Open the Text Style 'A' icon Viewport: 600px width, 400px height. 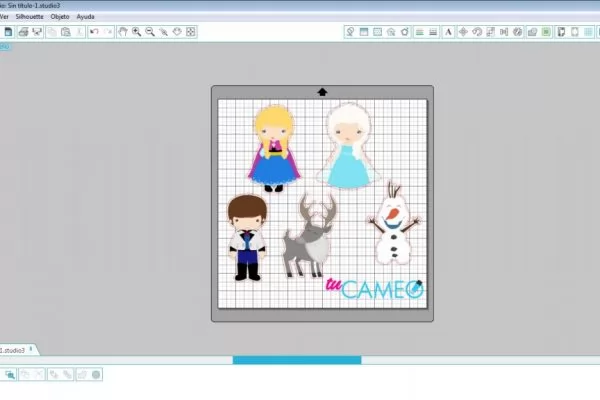(x=448, y=32)
